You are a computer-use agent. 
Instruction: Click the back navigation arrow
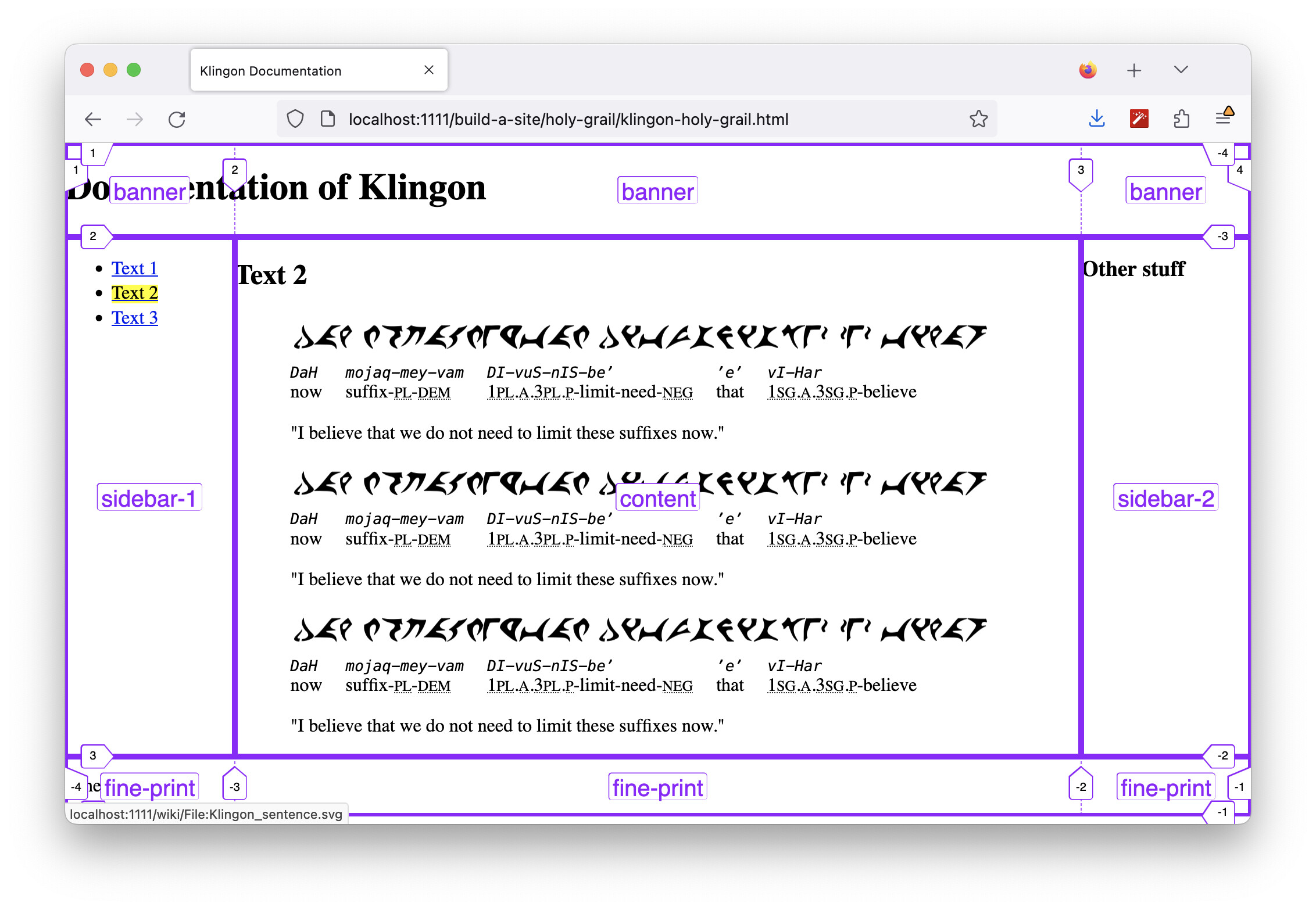[93, 120]
